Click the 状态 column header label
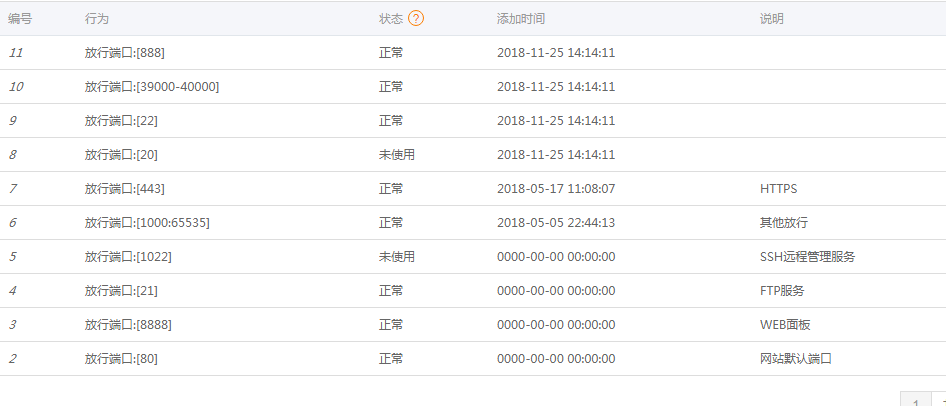 (x=390, y=19)
